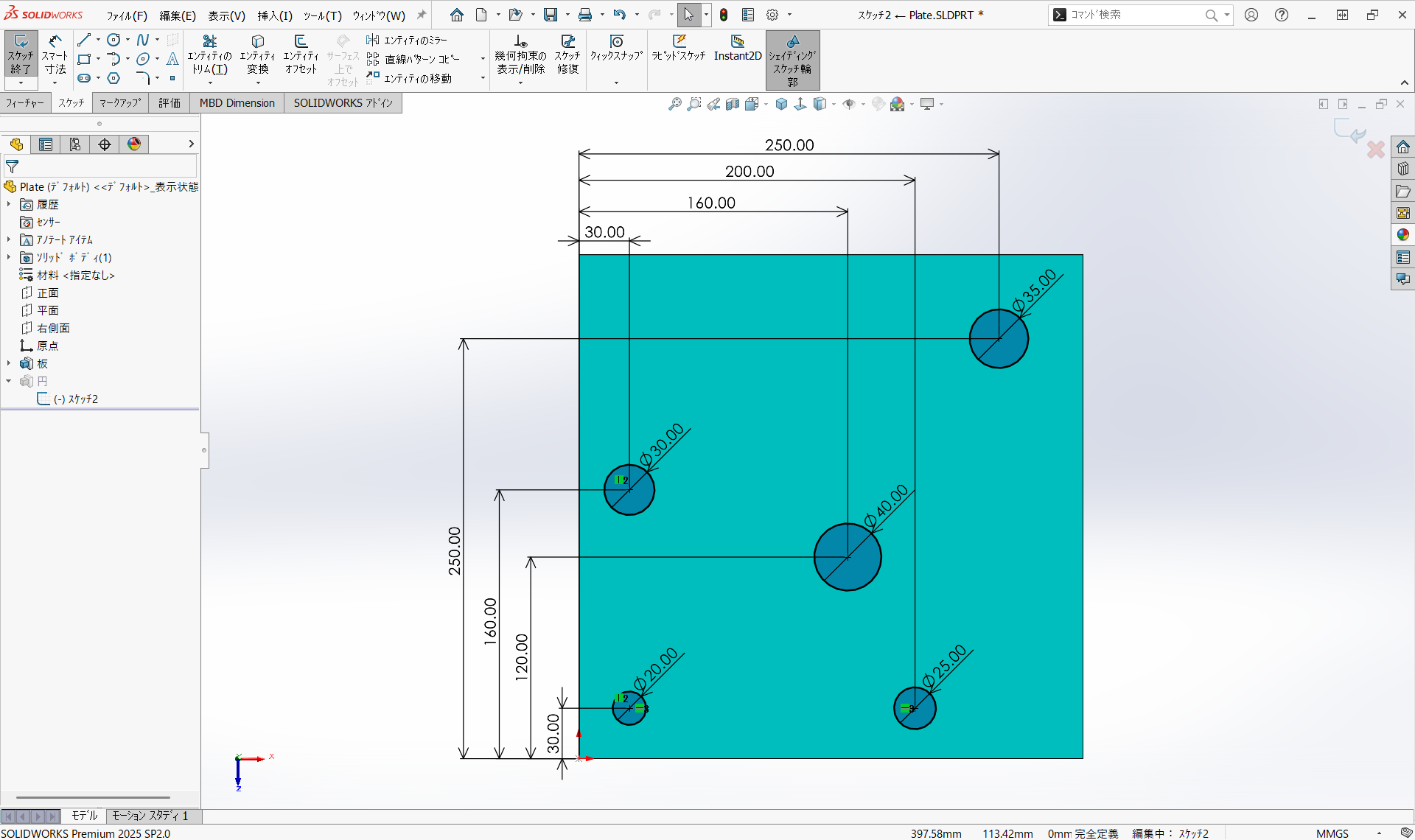This screenshot has width=1415, height=840.
Task: Select the Line sketch tool
Action: point(84,41)
